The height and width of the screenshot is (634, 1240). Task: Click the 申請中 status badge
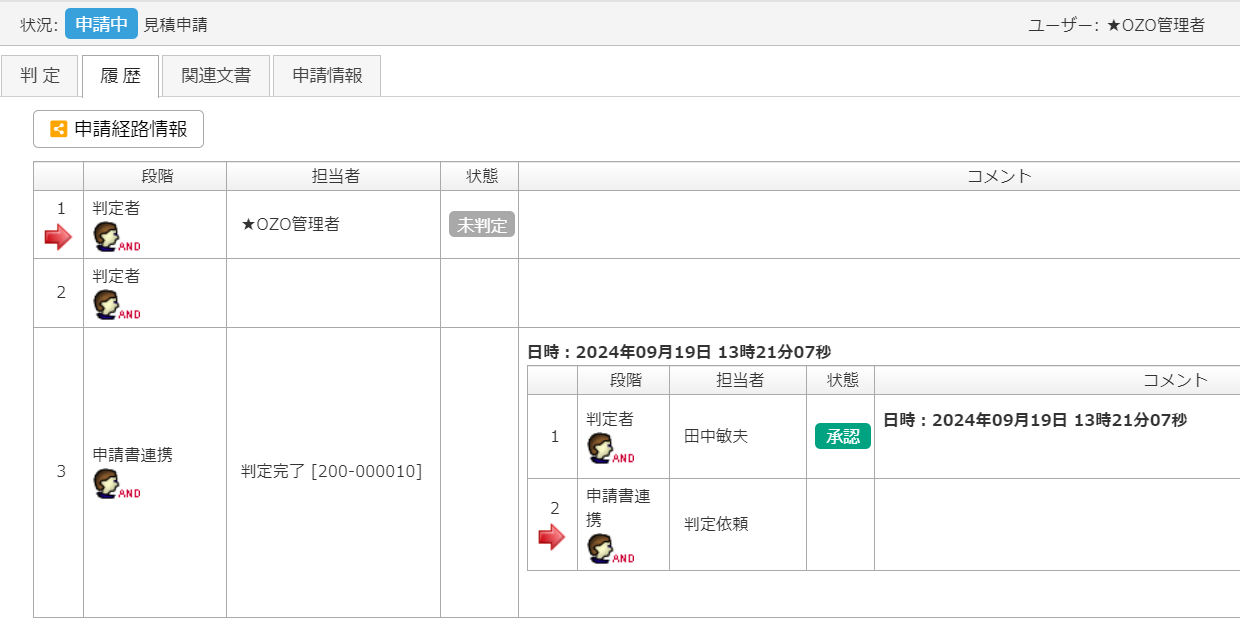pos(101,24)
